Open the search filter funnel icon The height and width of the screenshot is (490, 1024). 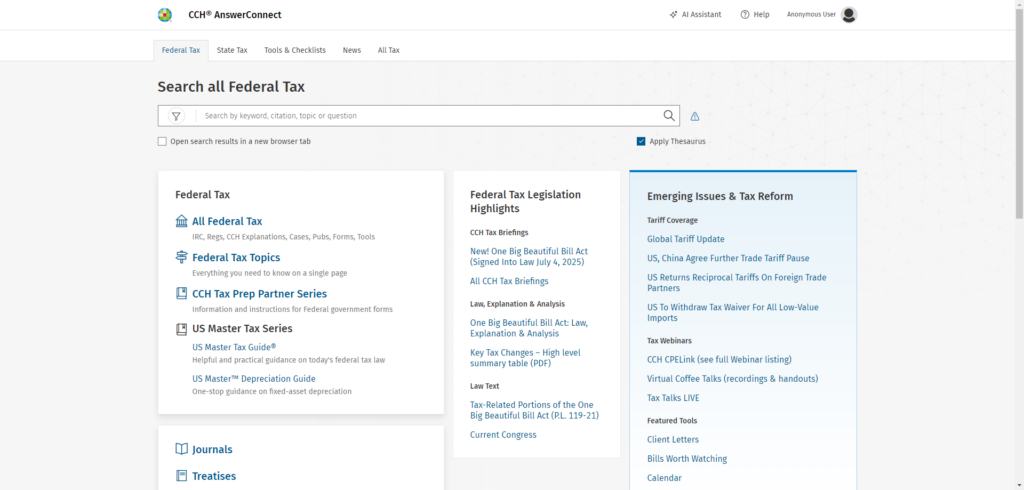pos(176,116)
